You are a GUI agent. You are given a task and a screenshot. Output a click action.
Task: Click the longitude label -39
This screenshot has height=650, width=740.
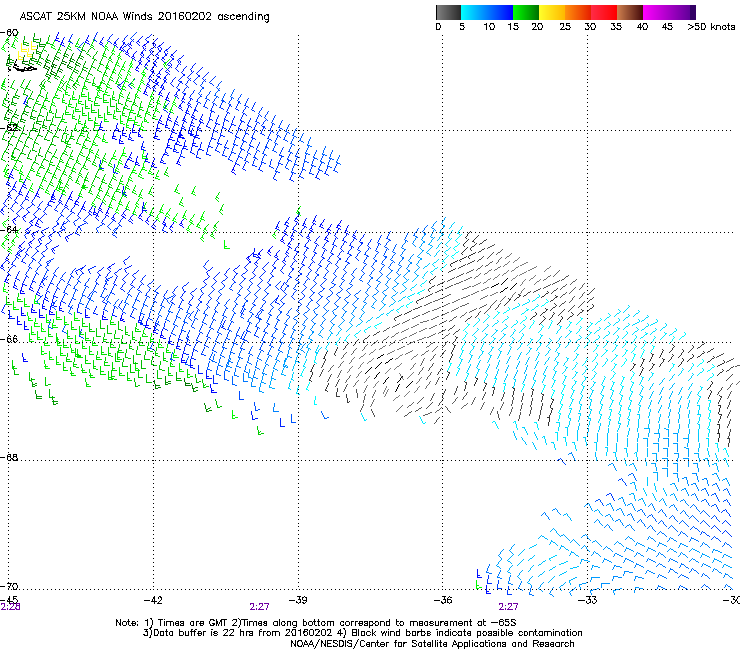pos(298,600)
